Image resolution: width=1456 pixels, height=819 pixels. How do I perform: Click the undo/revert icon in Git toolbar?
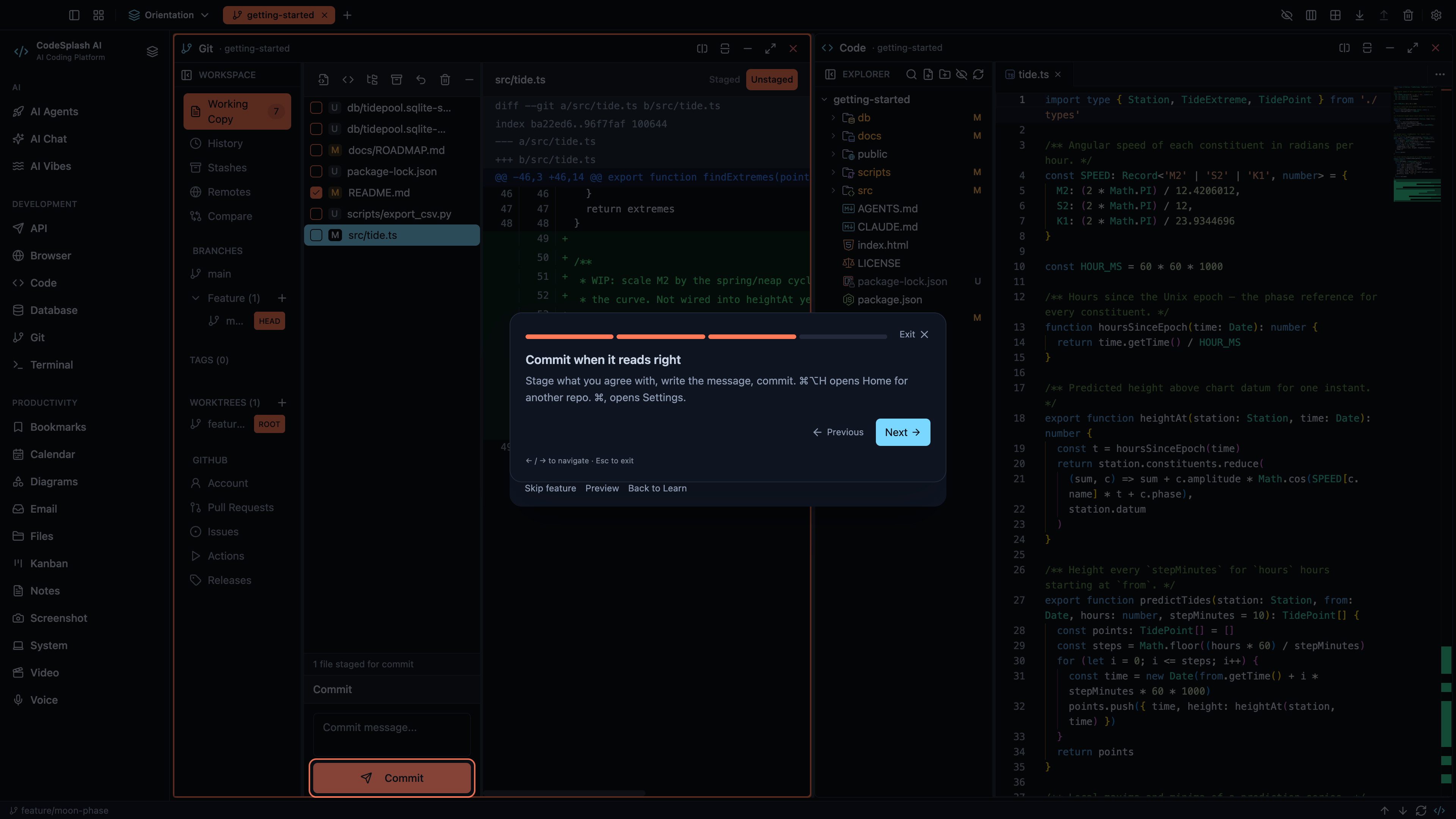[420, 80]
